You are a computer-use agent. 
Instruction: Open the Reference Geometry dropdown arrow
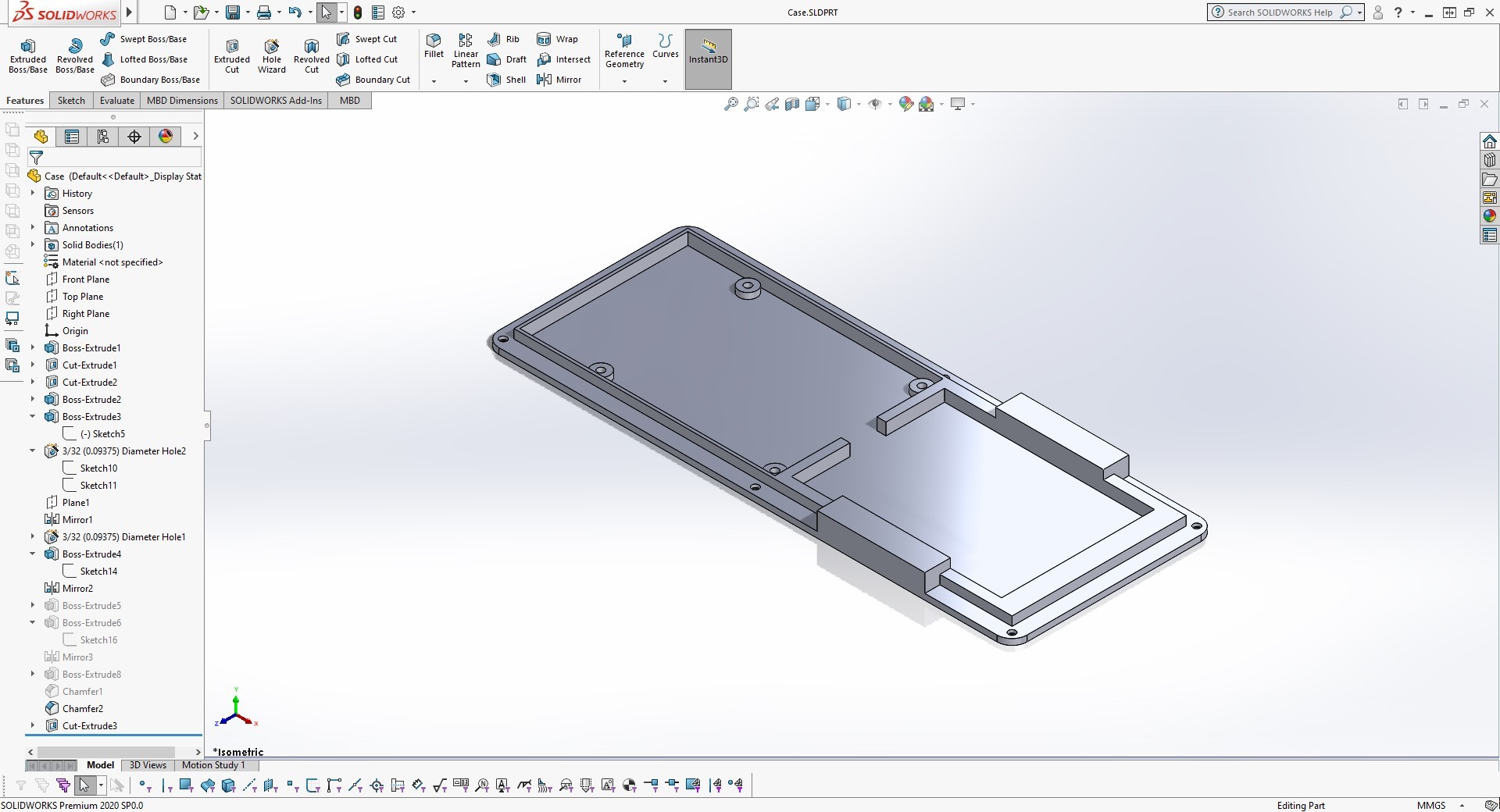pos(624,81)
